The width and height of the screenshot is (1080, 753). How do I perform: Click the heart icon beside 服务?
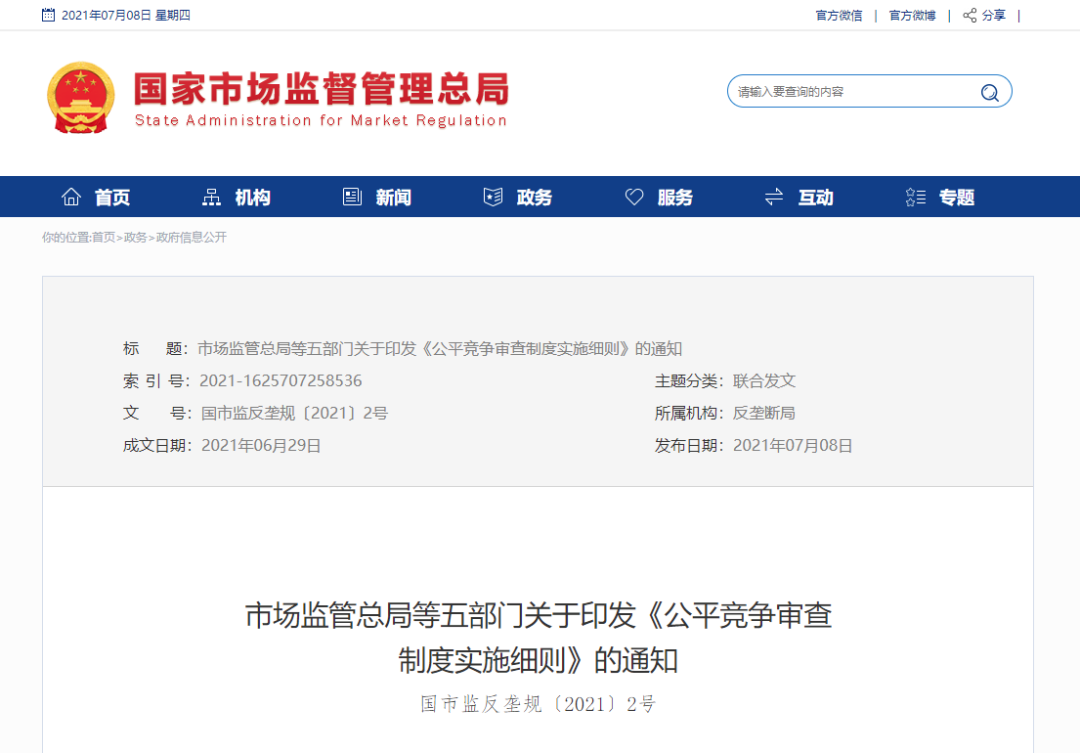[634, 197]
